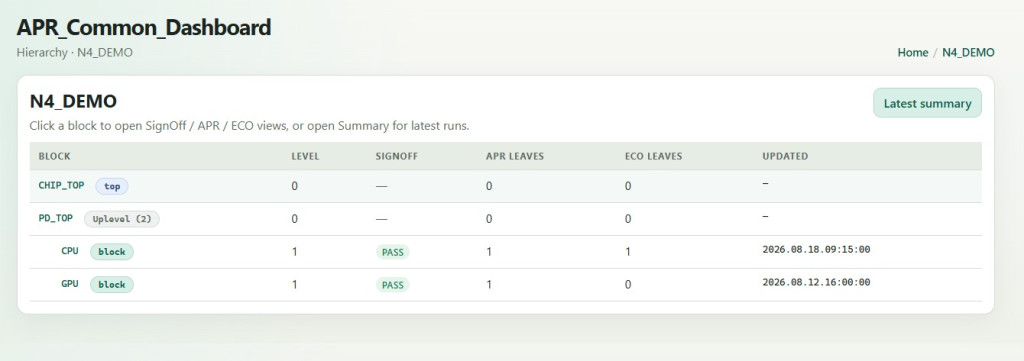Screen dimensions: 1024x361
Task: Click APR leaves value 1 in GPU row
Action: [x=488, y=285]
